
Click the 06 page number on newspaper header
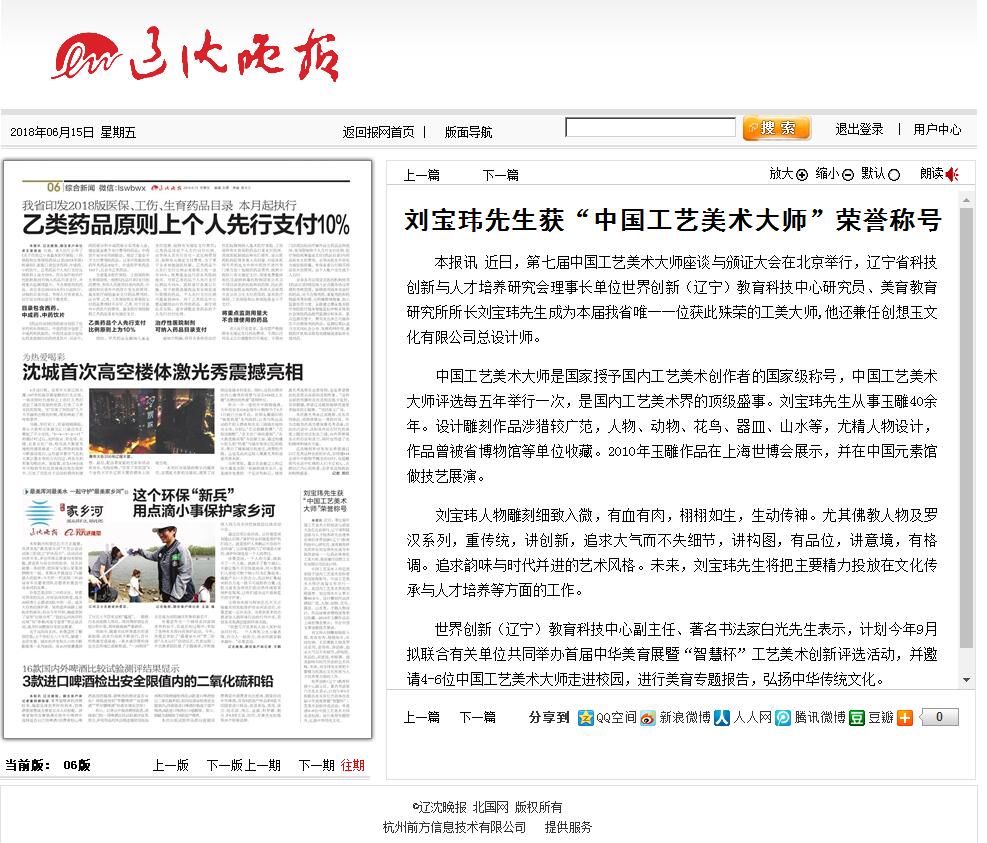coord(54,187)
